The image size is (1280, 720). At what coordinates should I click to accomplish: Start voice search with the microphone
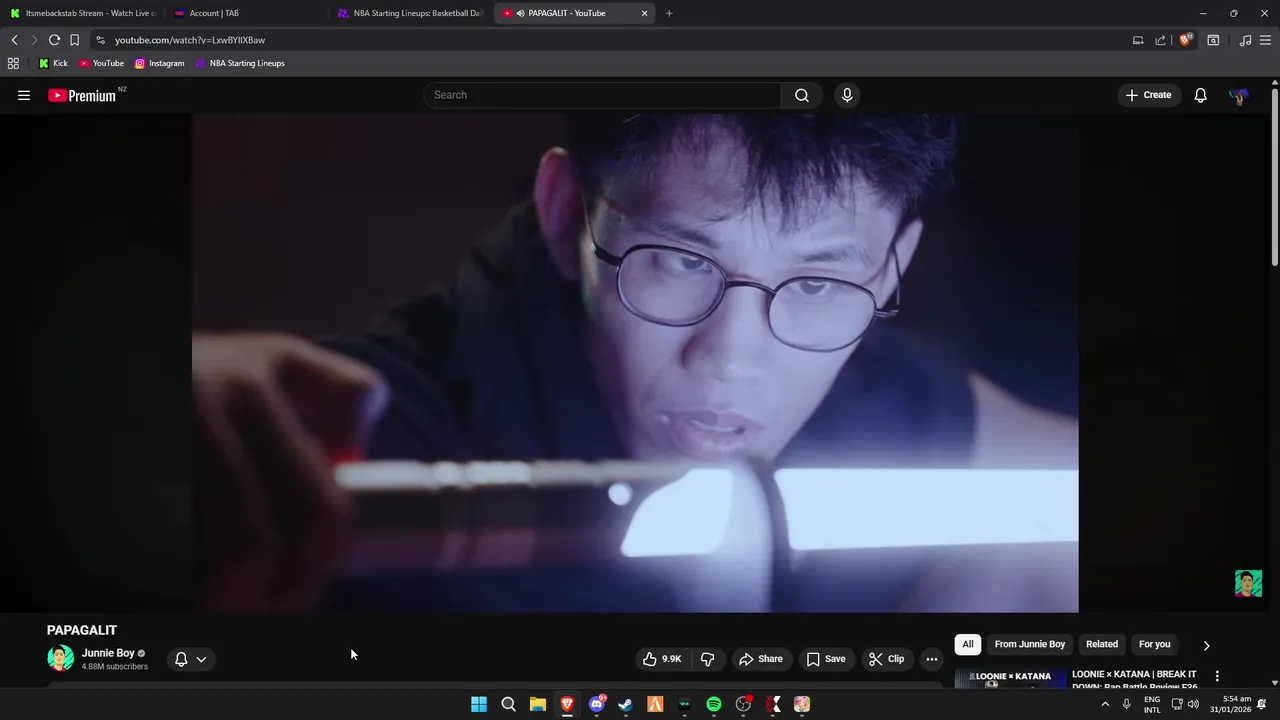(x=847, y=95)
